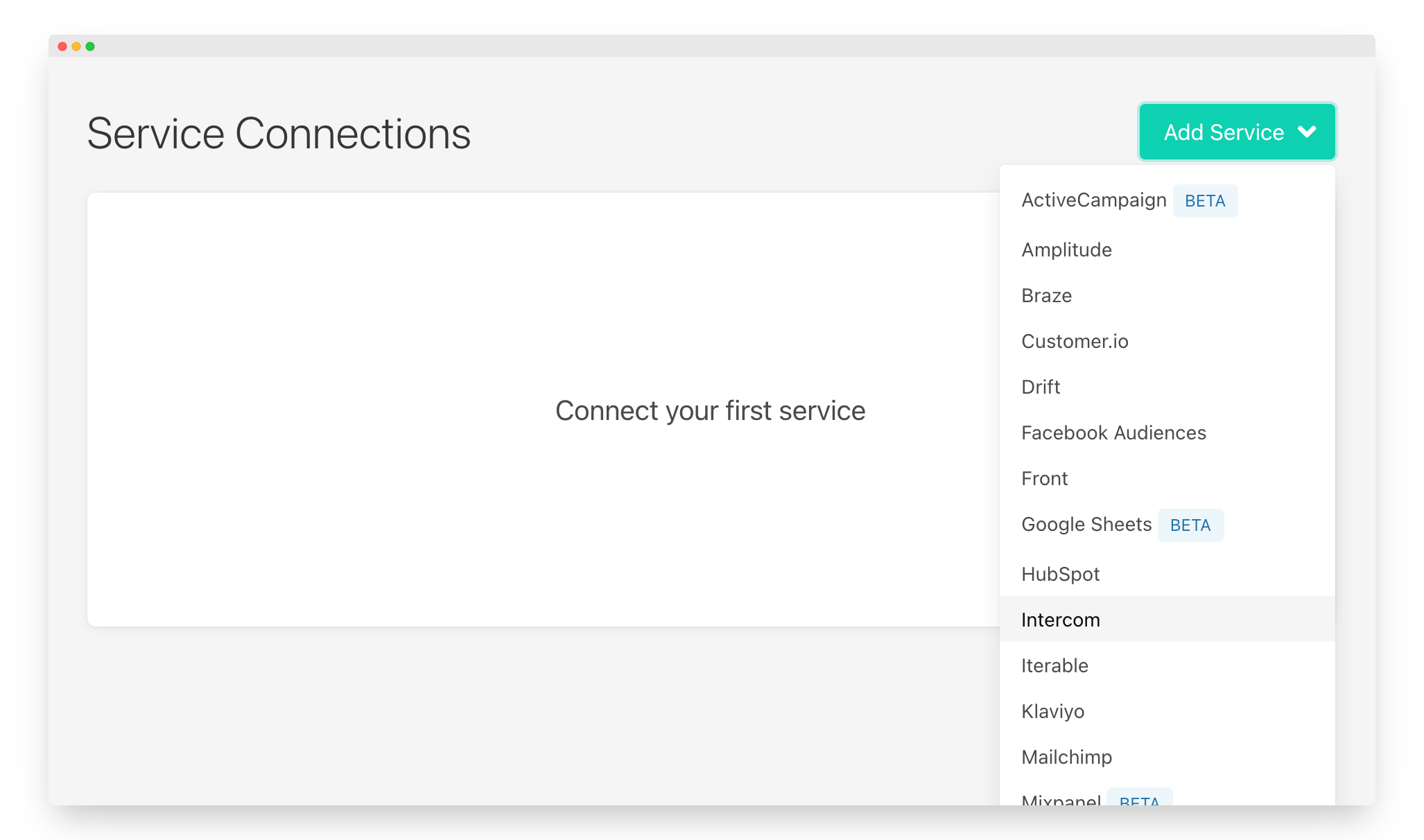Select ActiveCampaign from the service list
This screenshot has height=840, width=1424.
[1093, 200]
